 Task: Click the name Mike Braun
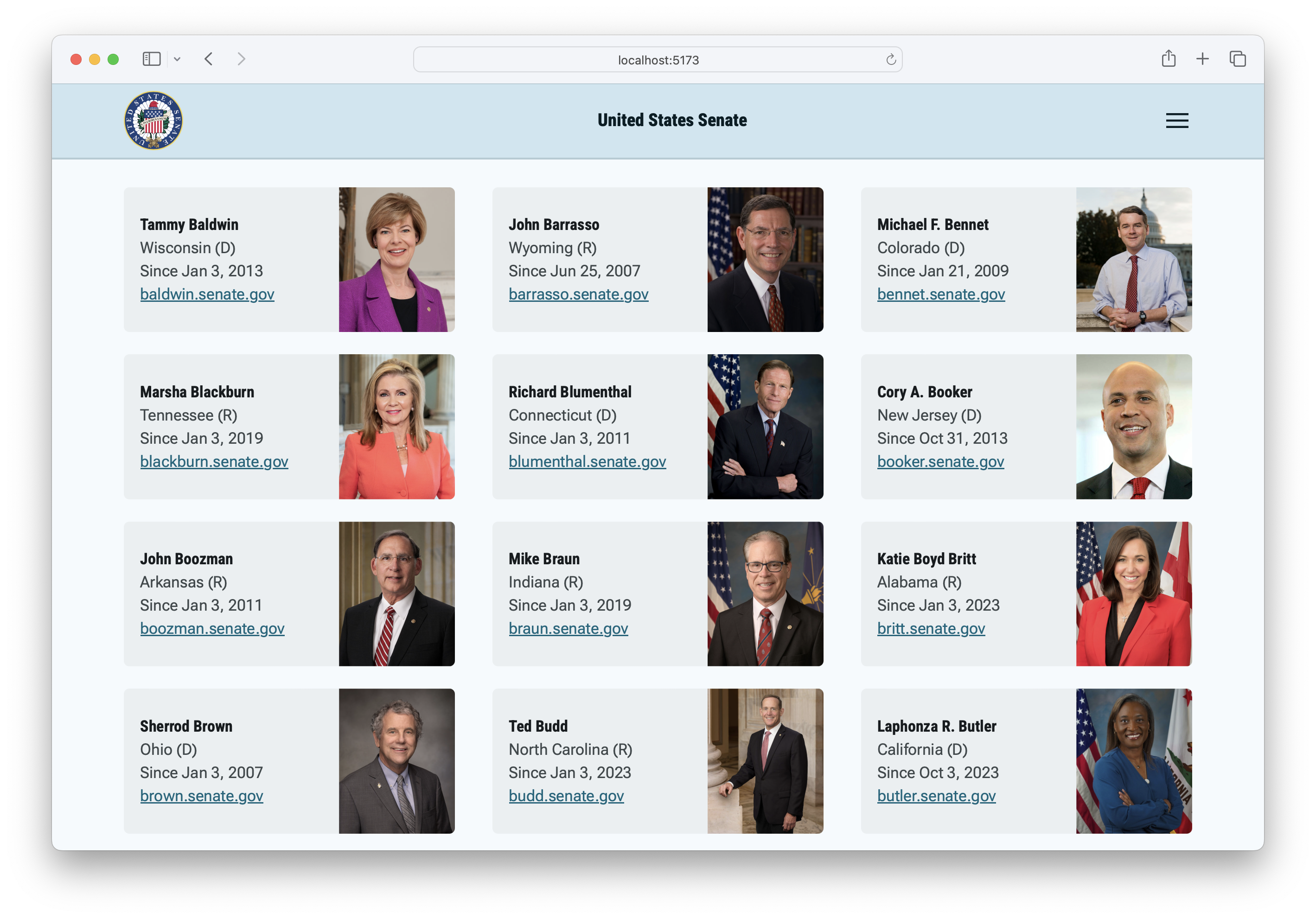(544, 558)
